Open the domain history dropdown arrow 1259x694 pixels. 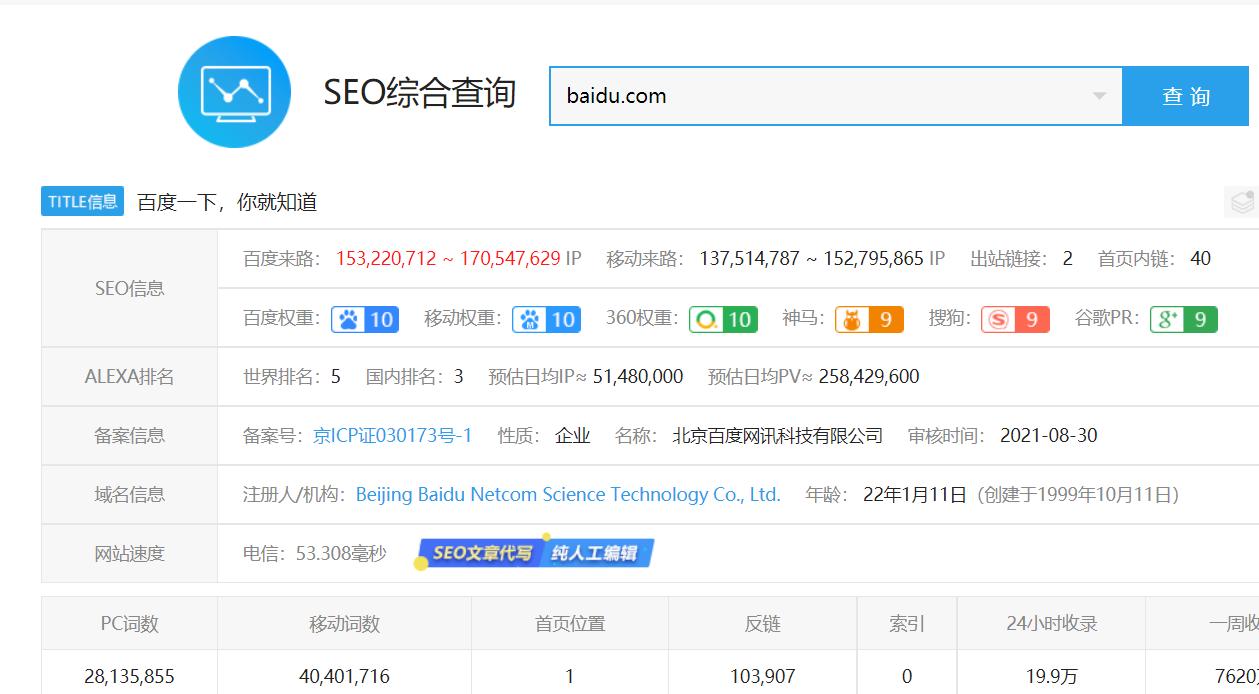coord(1099,95)
